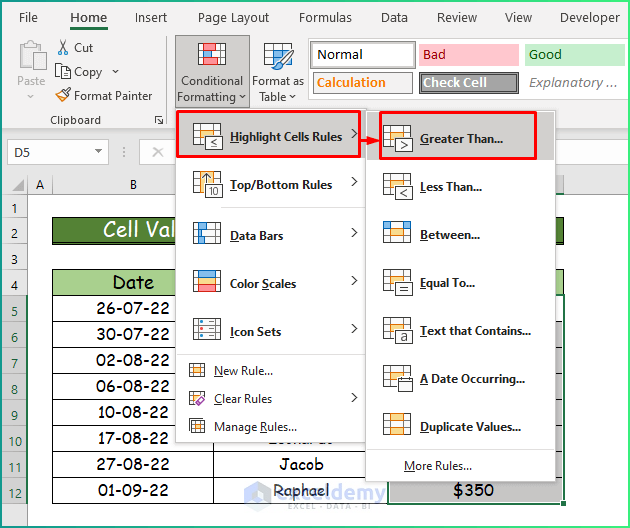Expand Highlight Cells Rules submenu chevron
The image size is (630, 528).
[354, 133]
